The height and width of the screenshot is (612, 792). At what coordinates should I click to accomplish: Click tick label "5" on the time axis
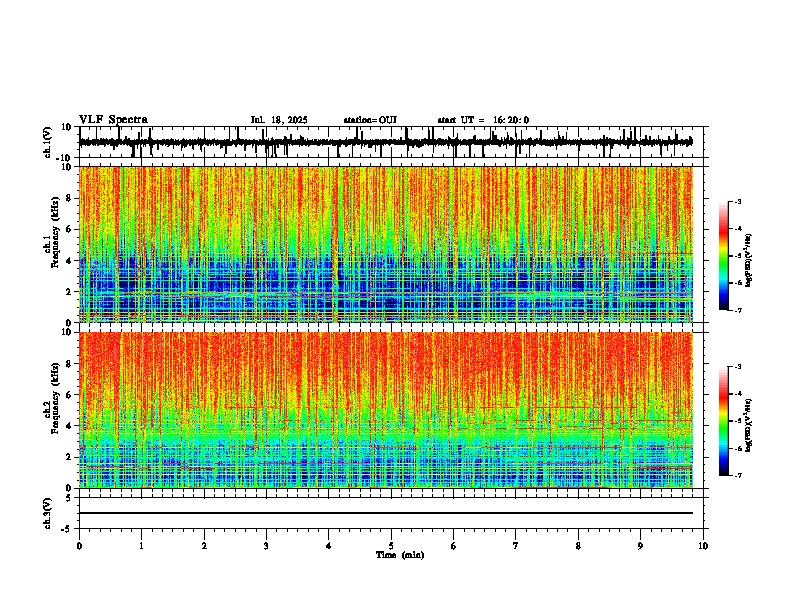391,546
